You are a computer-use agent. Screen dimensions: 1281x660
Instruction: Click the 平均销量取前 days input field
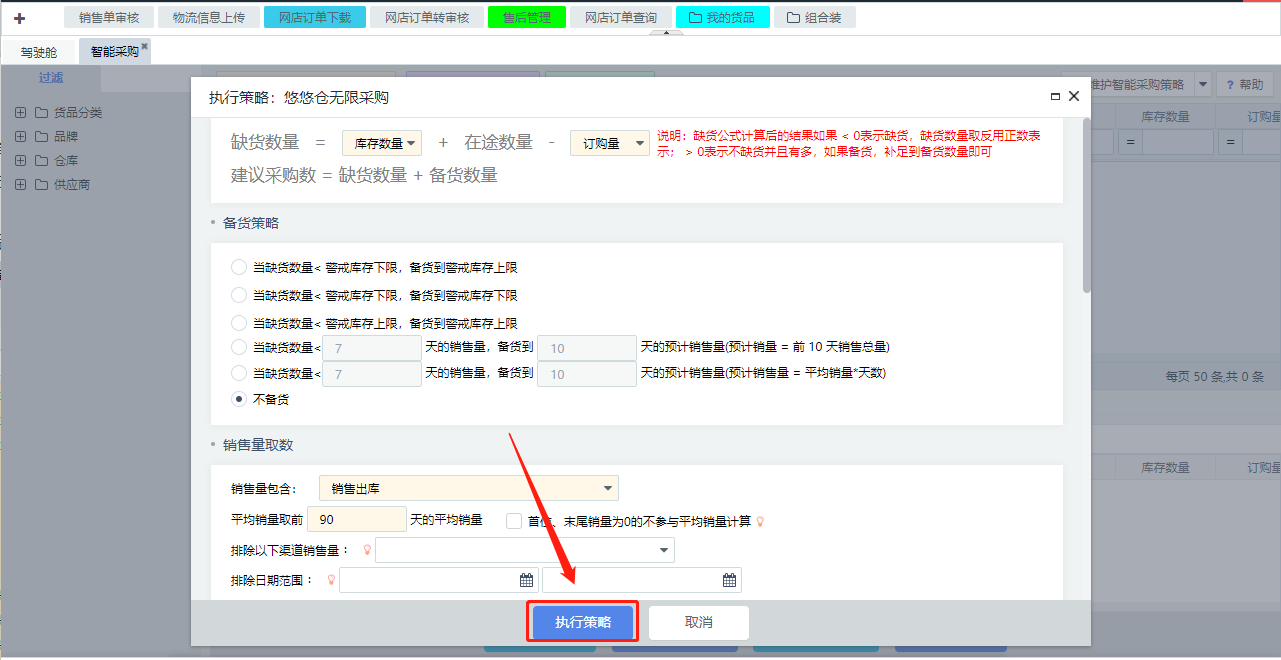point(356,519)
